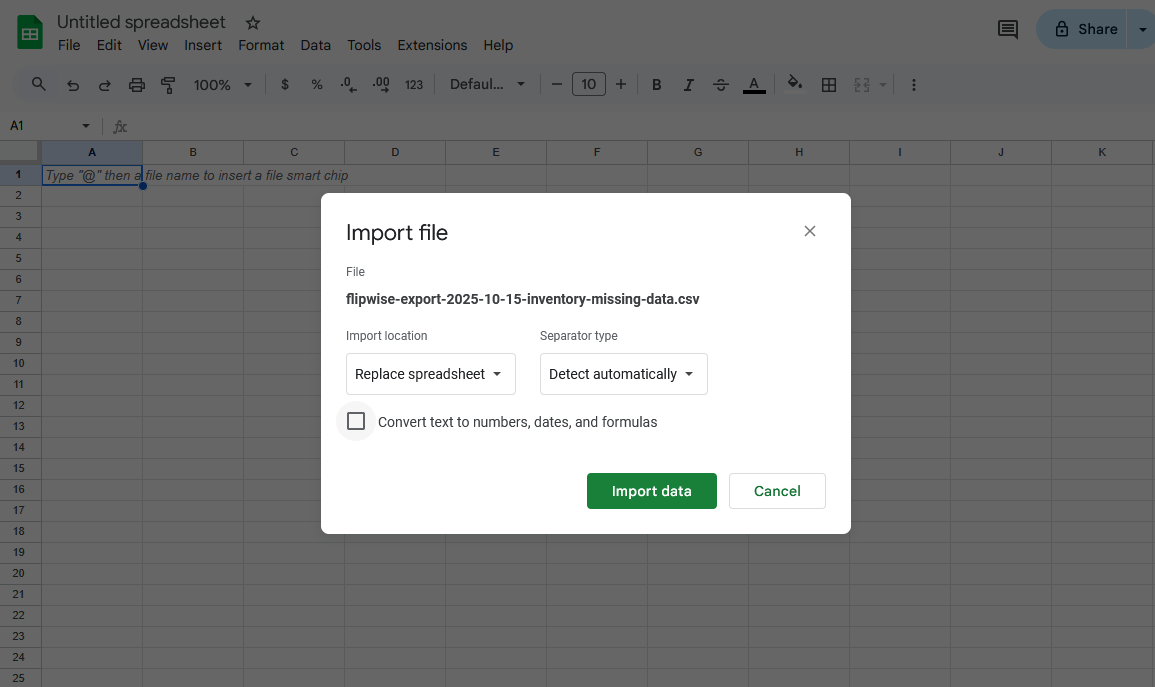Click the undo arrow in toolbar
The image size is (1155, 687).
coord(72,85)
